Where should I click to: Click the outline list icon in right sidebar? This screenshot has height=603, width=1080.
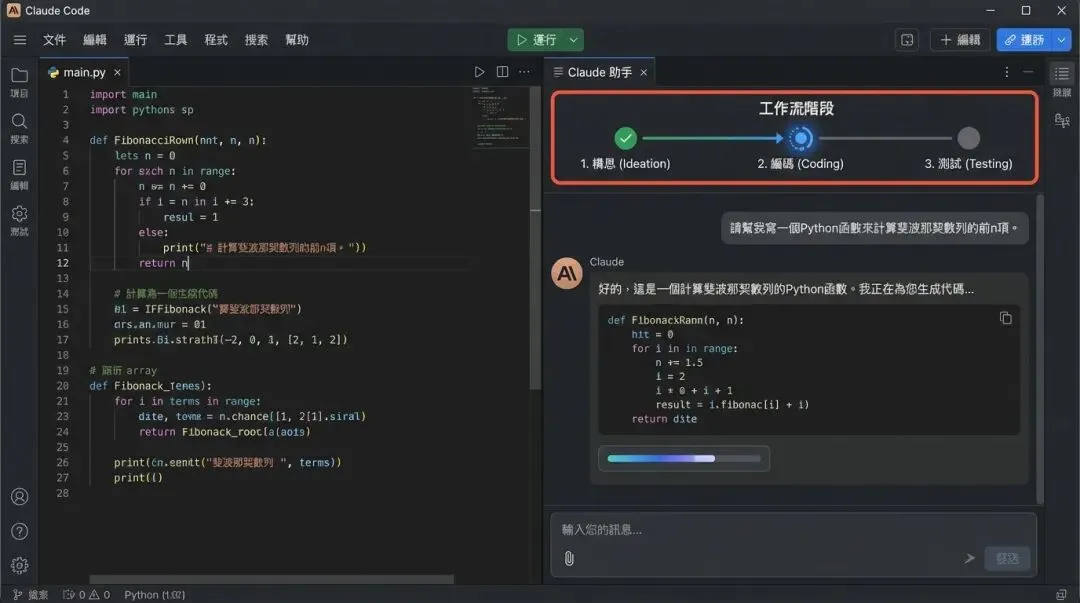coord(1061,74)
